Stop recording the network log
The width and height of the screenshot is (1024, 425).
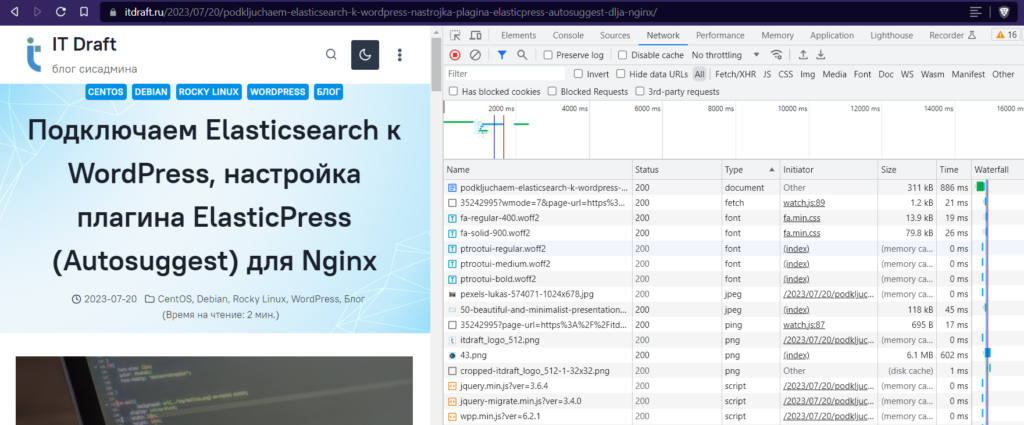click(455, 55)
